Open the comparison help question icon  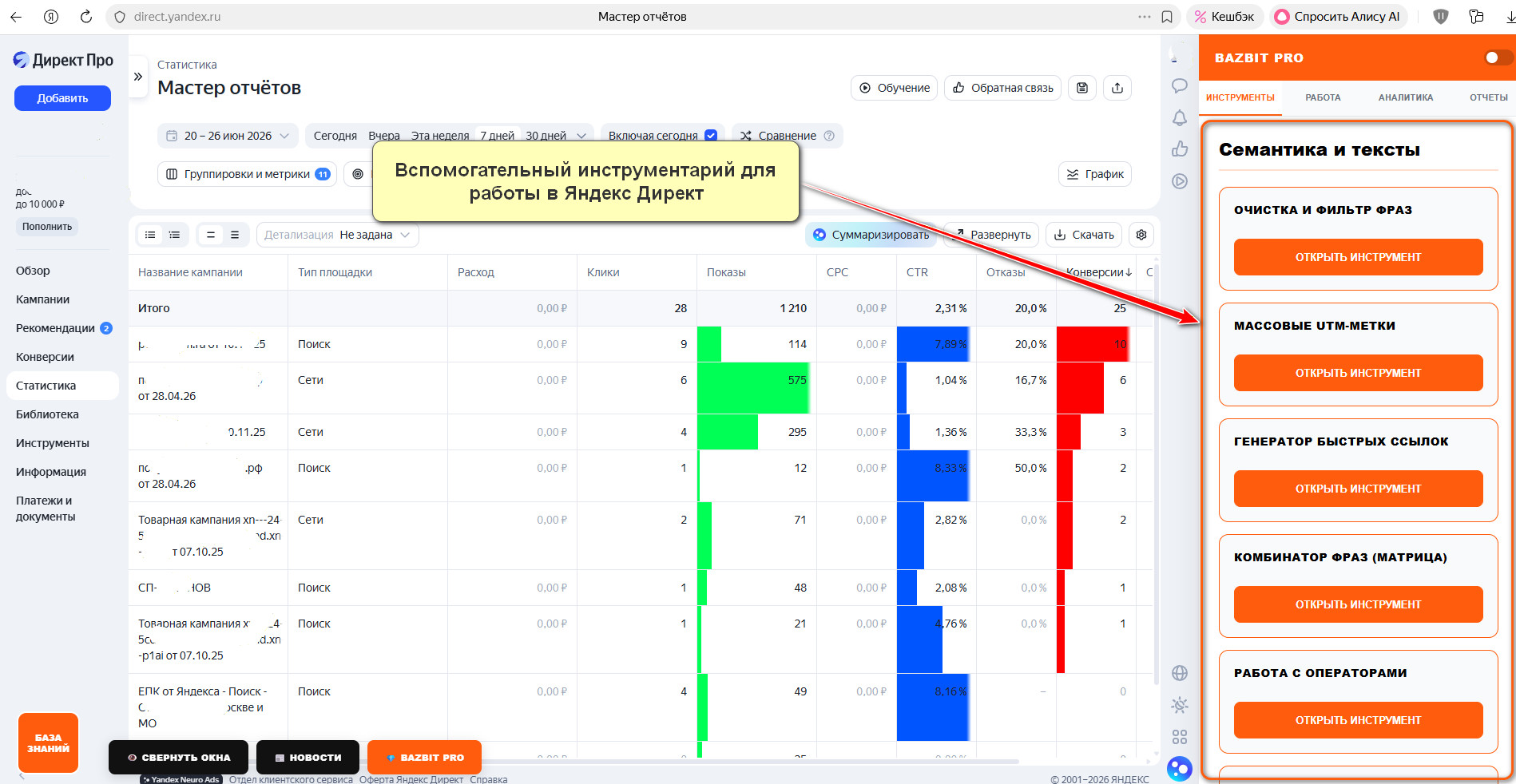(x=829, y=136)
